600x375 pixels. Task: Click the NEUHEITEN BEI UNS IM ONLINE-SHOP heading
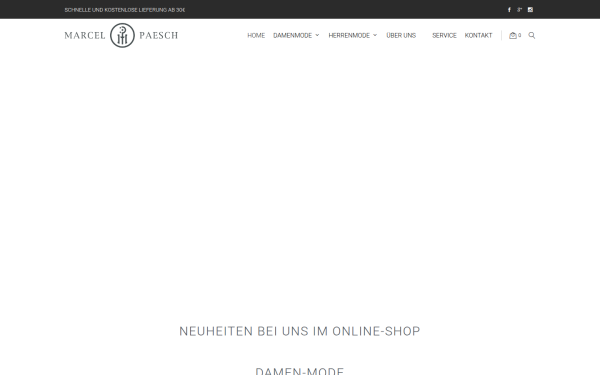point(300,331)
